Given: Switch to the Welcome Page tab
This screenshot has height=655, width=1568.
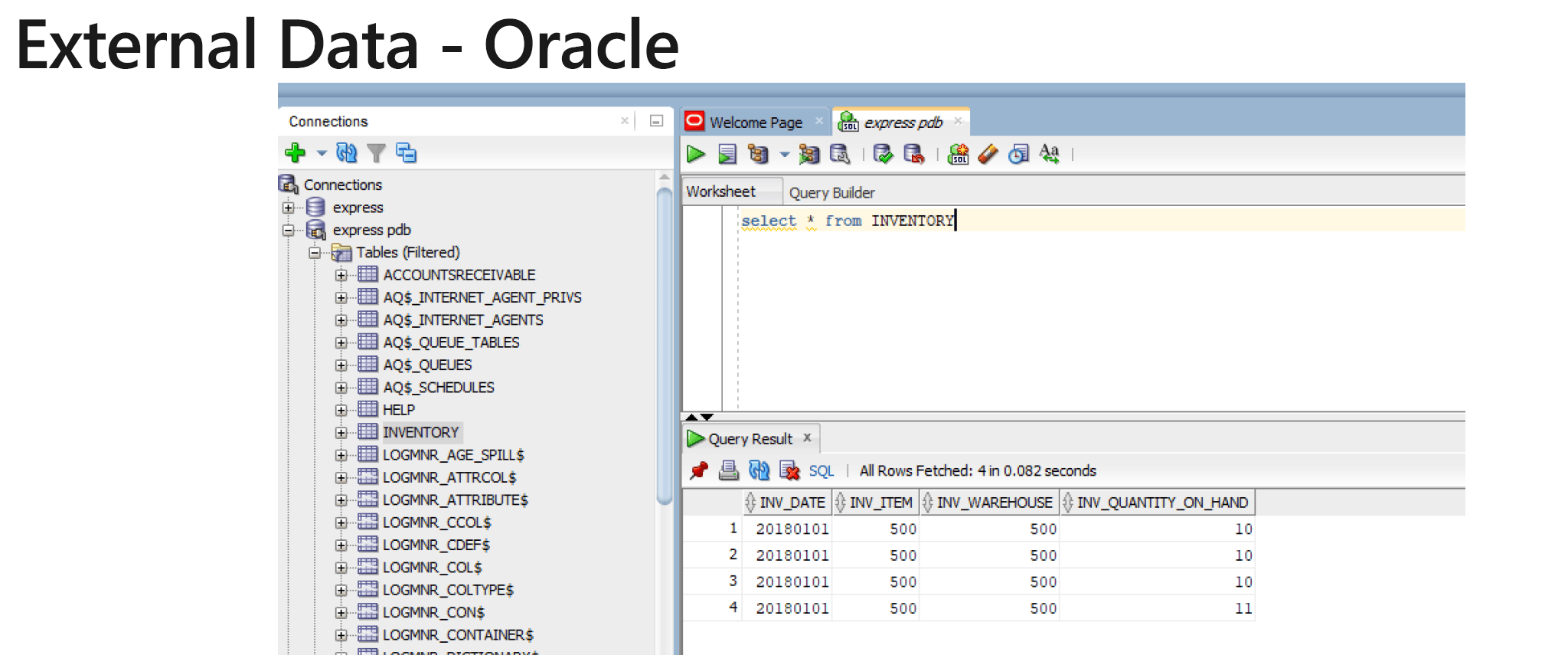Looking at the screenshot, I should (x=755, y=122).
